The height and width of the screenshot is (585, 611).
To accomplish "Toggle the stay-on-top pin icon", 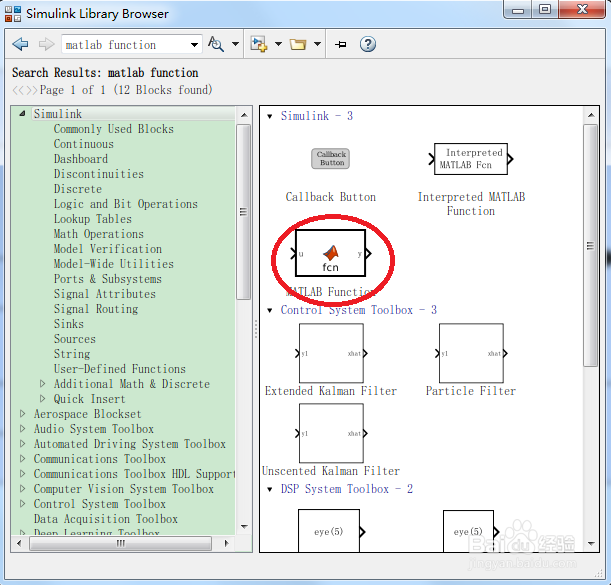I will 341,44.
